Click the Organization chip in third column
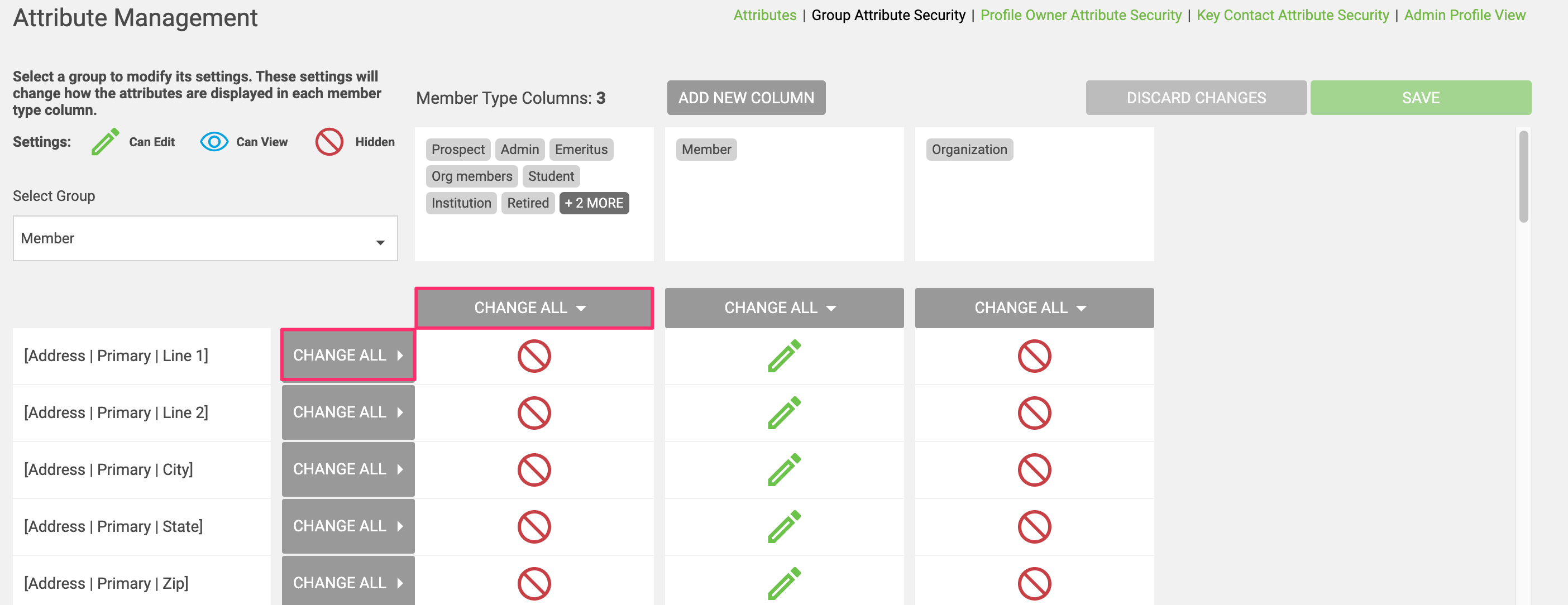The image size is (1568, 605). pos(969,150)
